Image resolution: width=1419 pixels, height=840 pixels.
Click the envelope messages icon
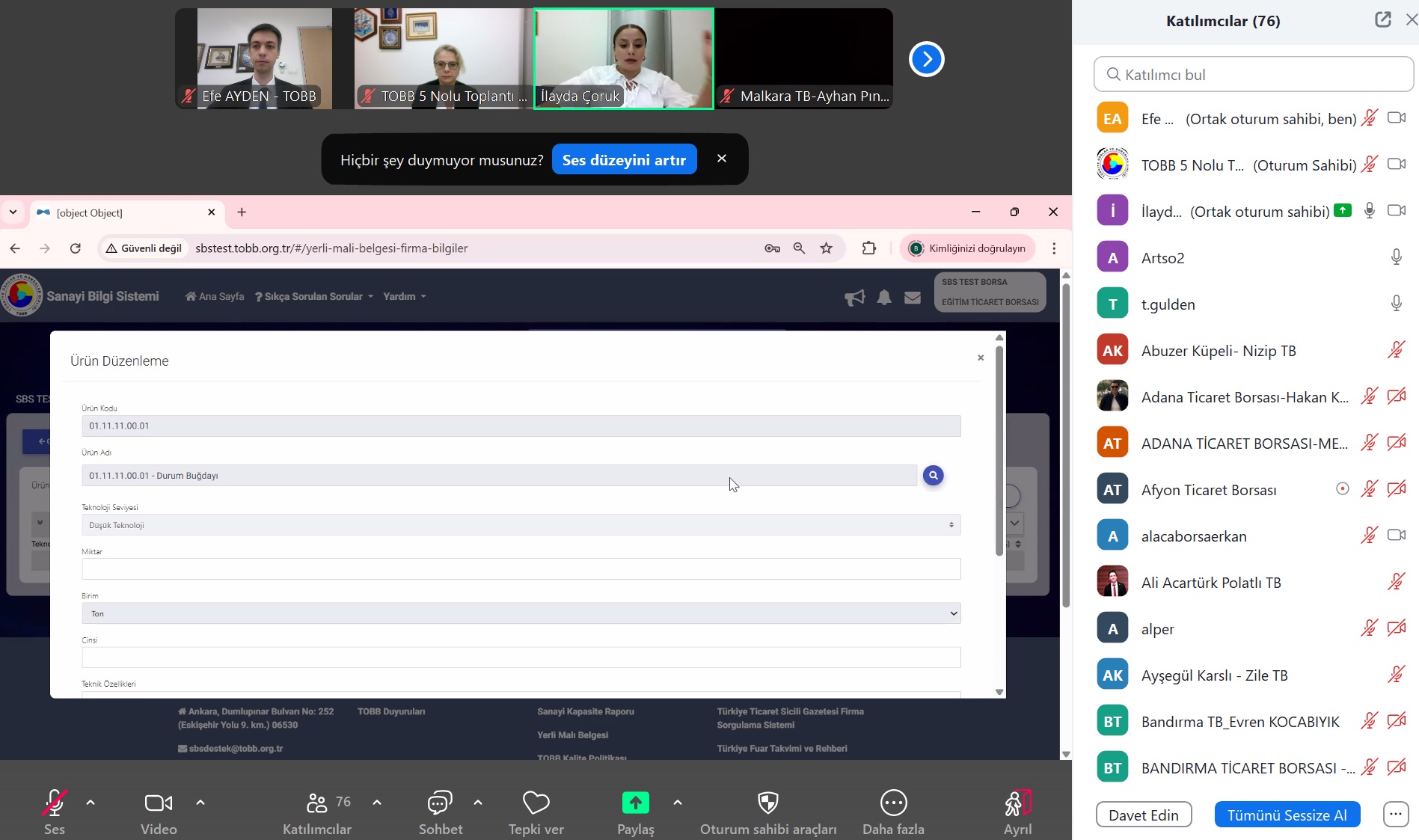[913, 298]
